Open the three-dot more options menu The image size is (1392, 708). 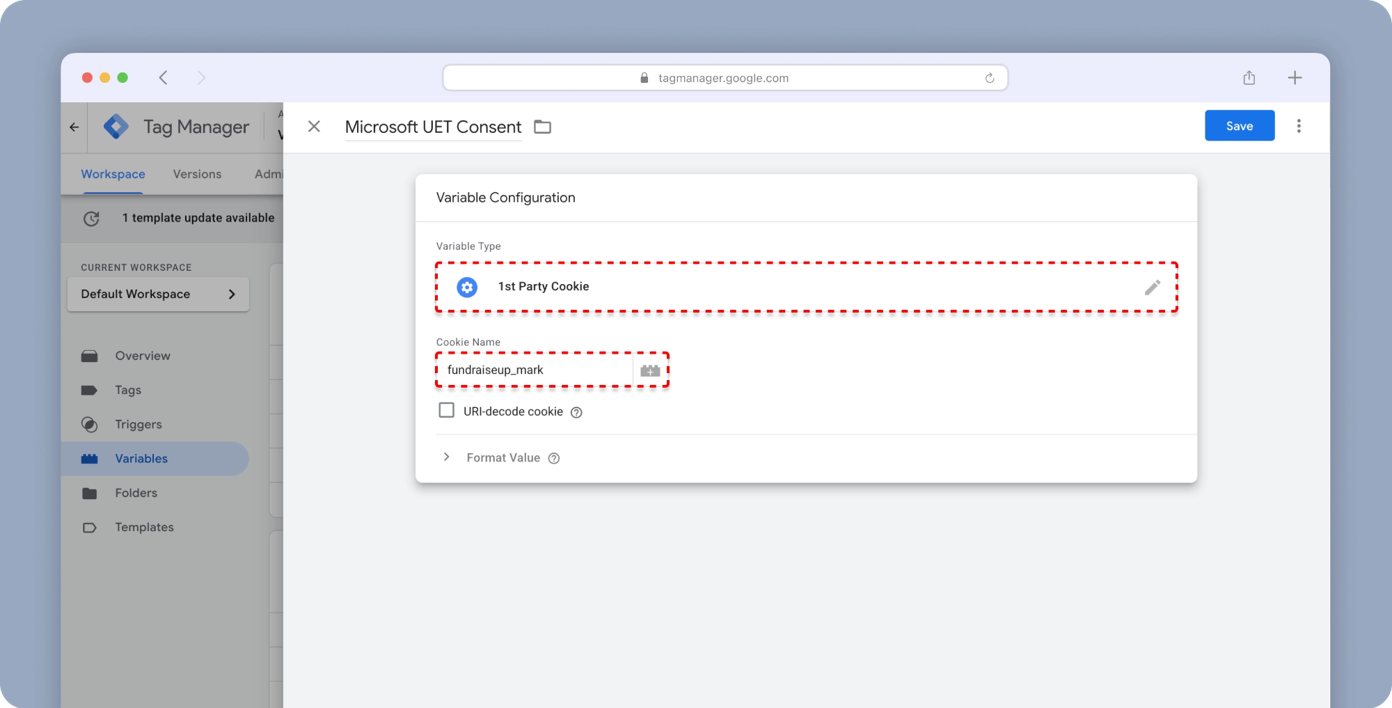click(1298, 126)
